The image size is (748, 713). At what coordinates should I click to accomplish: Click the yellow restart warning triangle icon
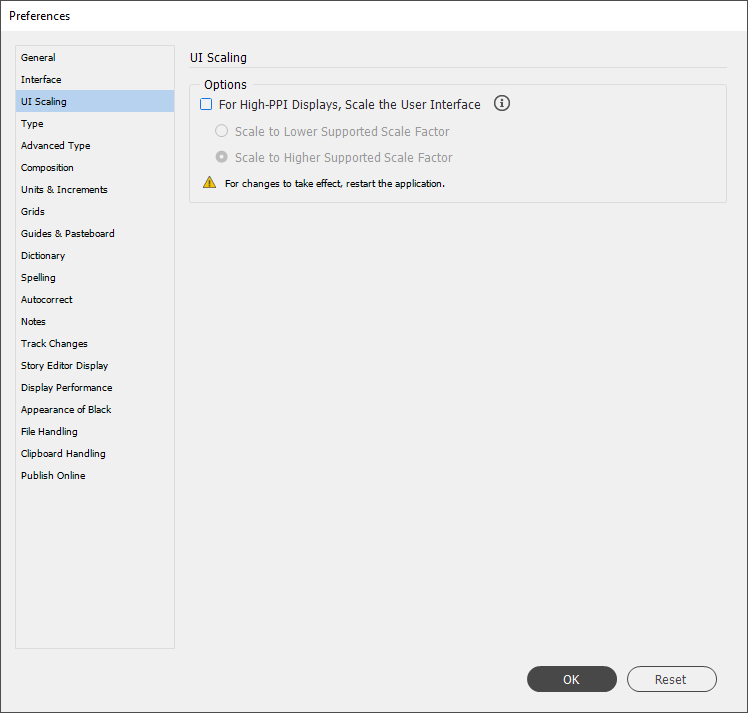coord(209,183)
